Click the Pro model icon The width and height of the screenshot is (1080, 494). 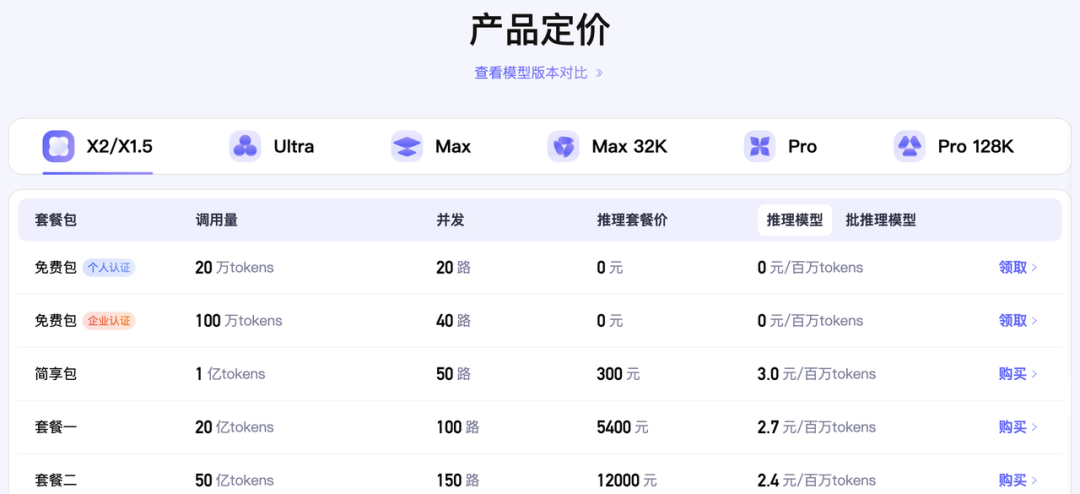pyautogui.click(x=760, y=146)
